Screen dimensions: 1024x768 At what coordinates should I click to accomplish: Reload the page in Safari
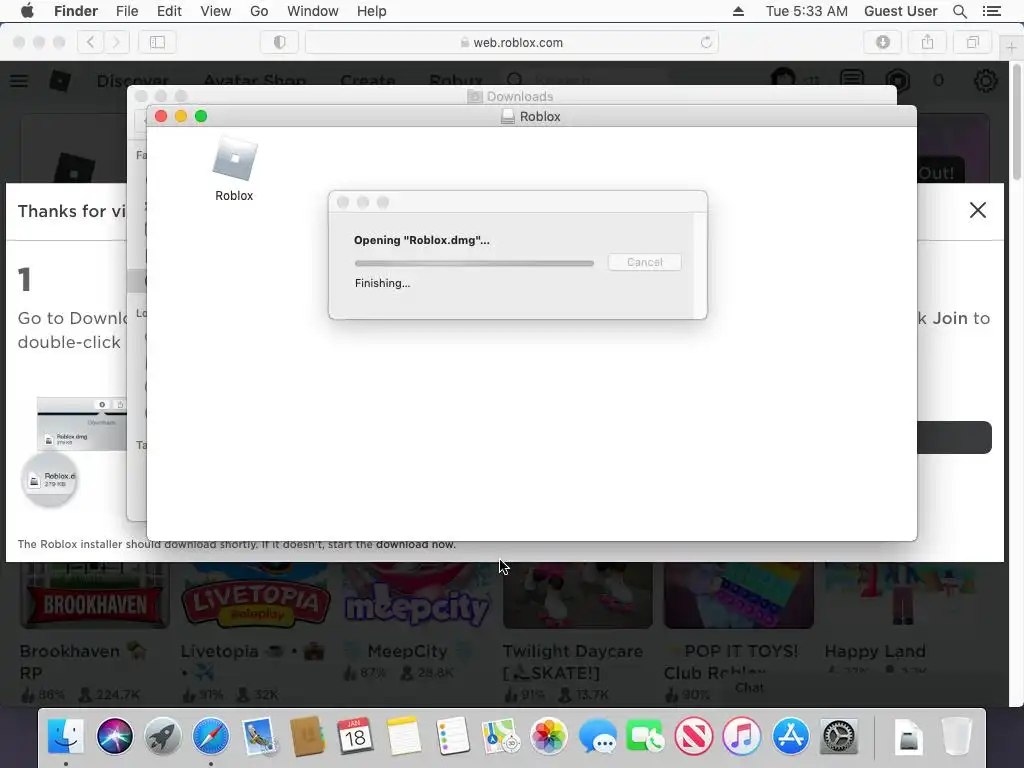pyautogui.click(x=706, y=42)
